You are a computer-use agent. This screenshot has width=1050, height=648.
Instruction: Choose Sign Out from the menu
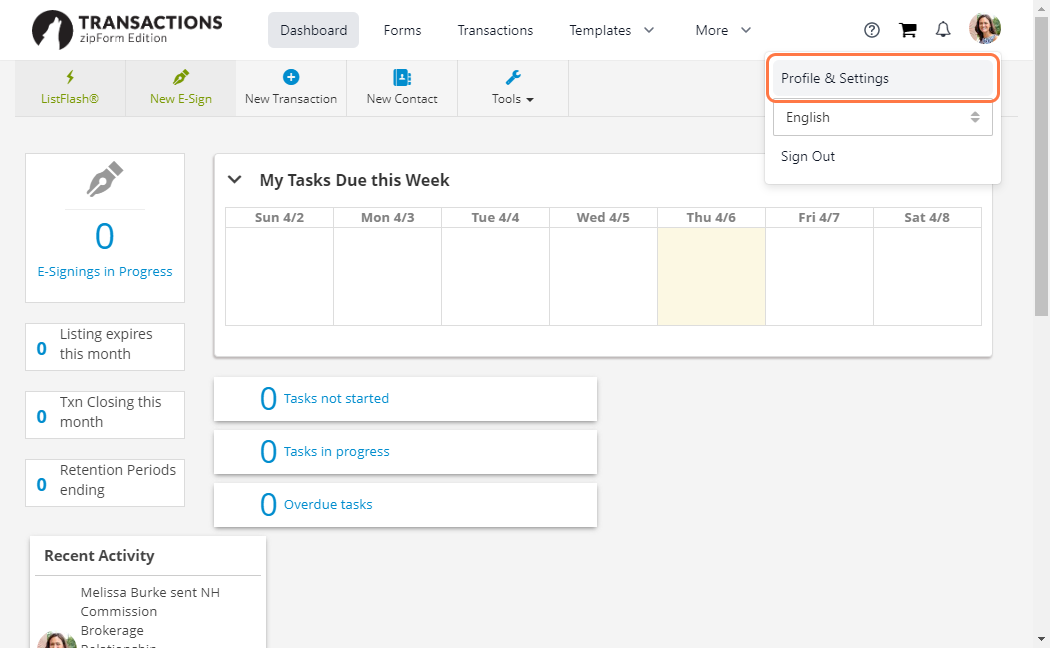point(808,156)
